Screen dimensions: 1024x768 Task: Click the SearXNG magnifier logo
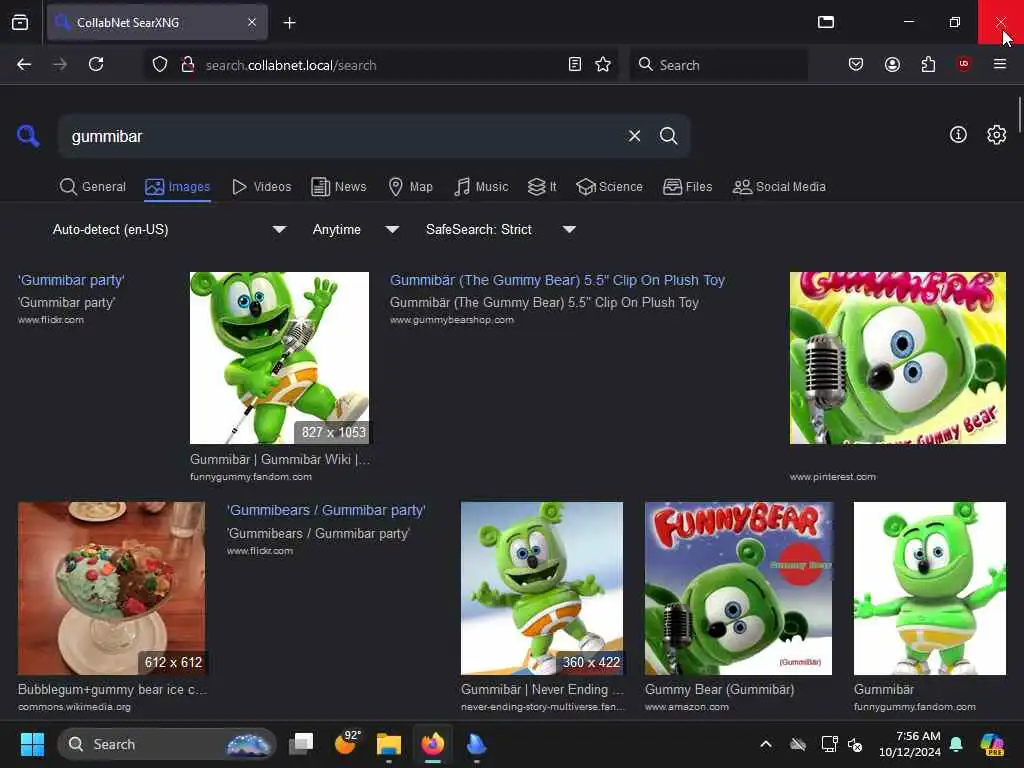pyautogui.click(x=28, y=136)
